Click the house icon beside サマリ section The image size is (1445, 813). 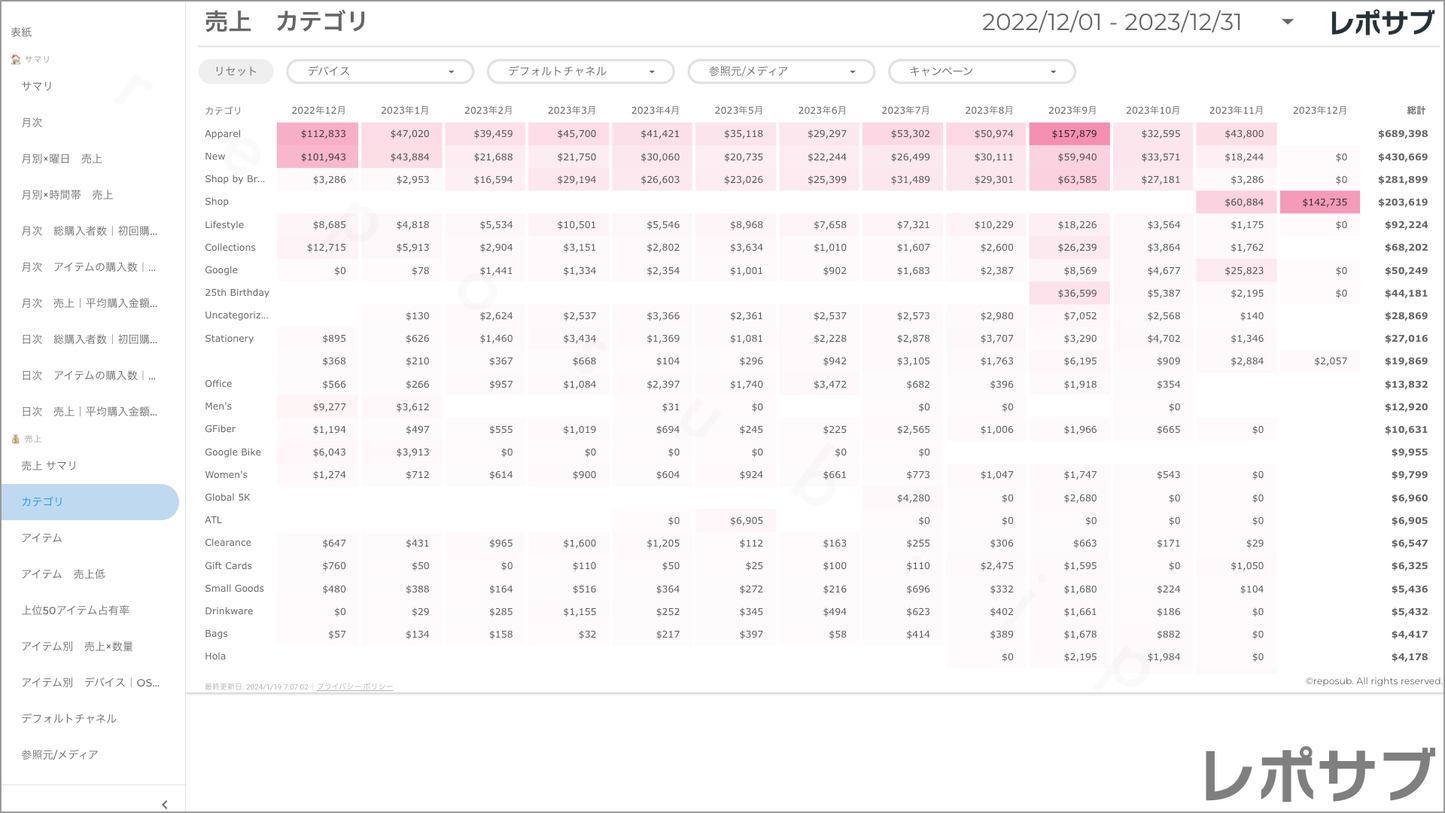(15, 60)
